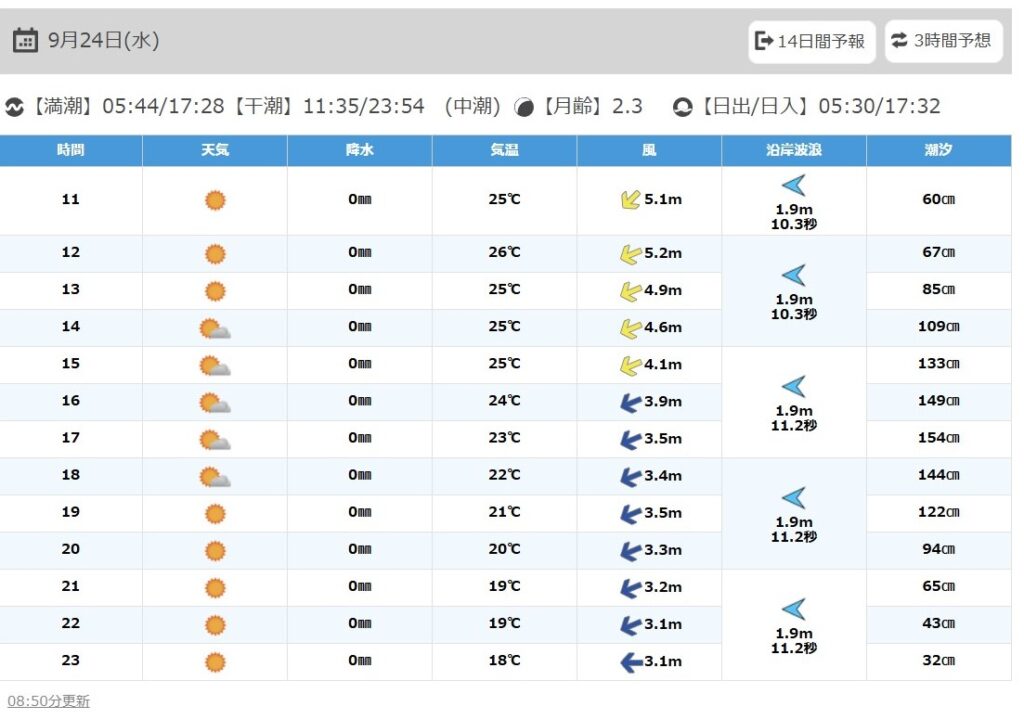Click the 109cm tide value
This screenshot has width=1024, height=719.
[x=938, y=327]
